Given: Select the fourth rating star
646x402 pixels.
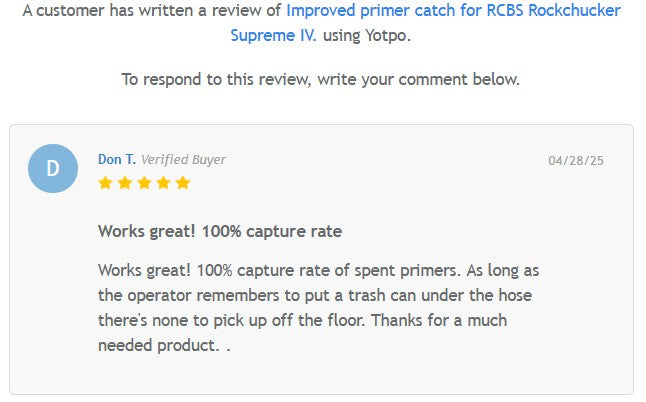Looking at the screenshot, I should (163, 183).
